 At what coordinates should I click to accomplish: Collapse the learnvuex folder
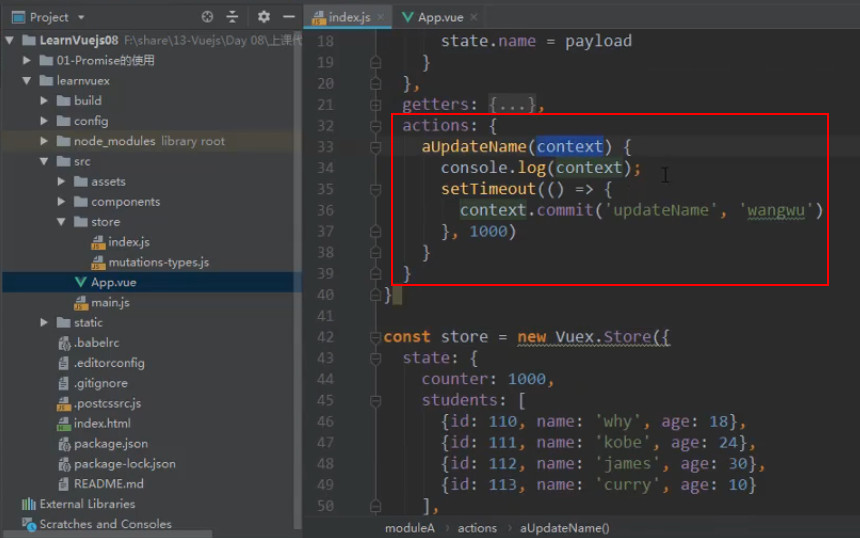pyautogui.click(x=26, y=81)
